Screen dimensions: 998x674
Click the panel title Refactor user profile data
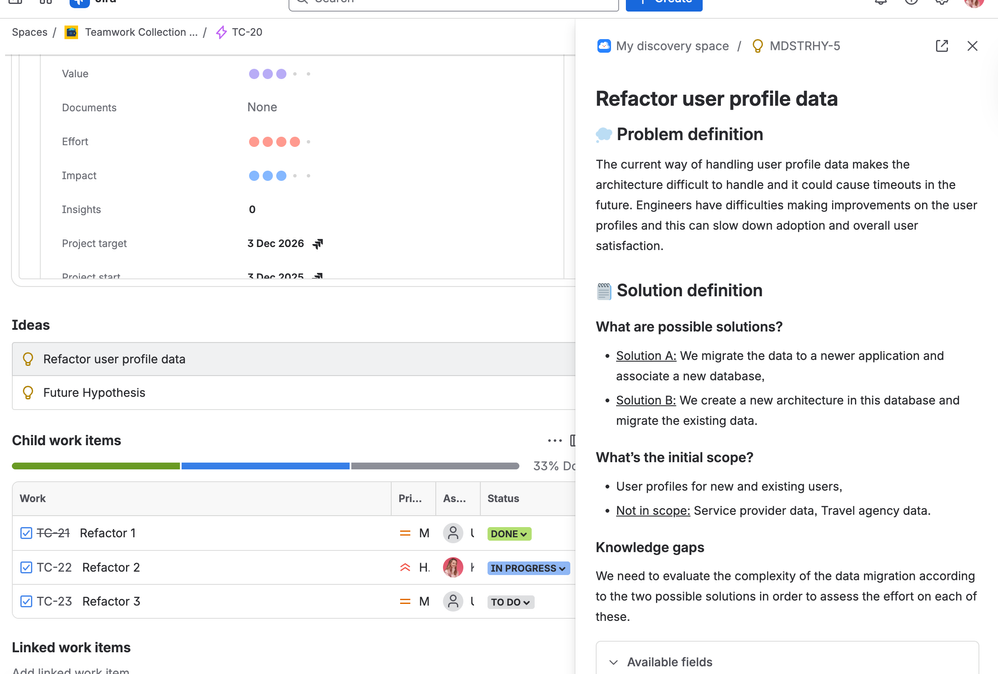[x=717, y=99]
